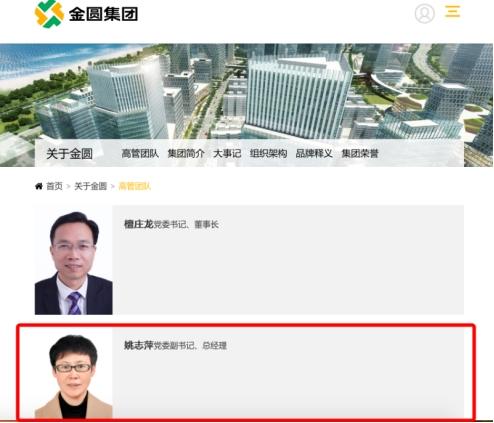Open the 高管团队 tab
This screenshot has width=494, height=423.
point(140,153)
